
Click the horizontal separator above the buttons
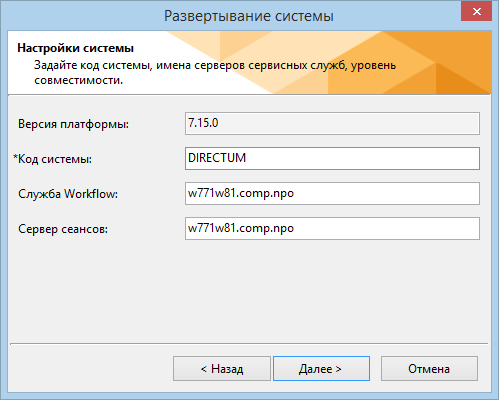pos(249,343)
